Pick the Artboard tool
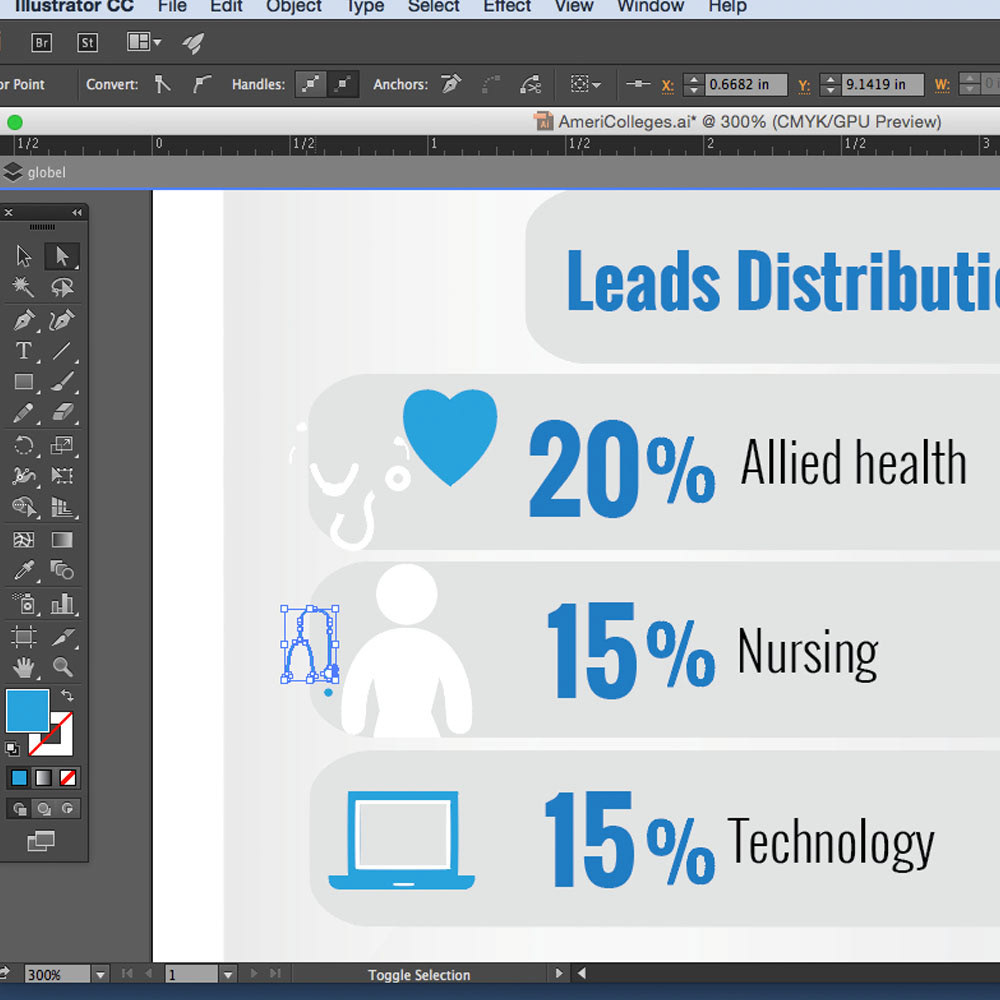Image resolution: width=1000 pixels, height=1000 pixels. click(24, 636)
